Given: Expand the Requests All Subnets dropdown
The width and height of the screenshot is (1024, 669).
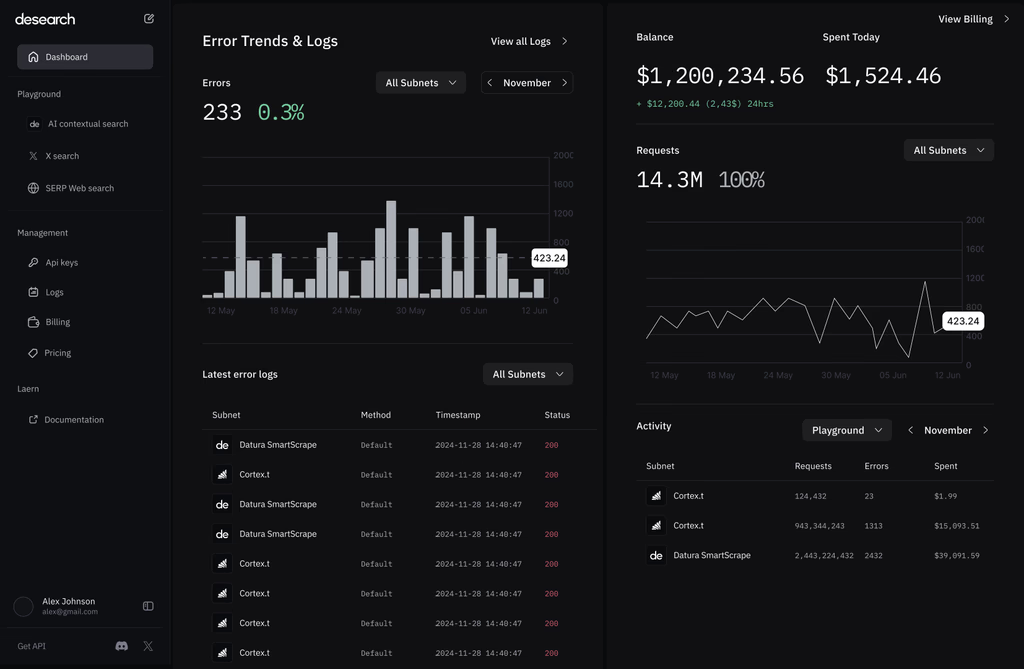Looking at the screenshot, I should (949, 150).
